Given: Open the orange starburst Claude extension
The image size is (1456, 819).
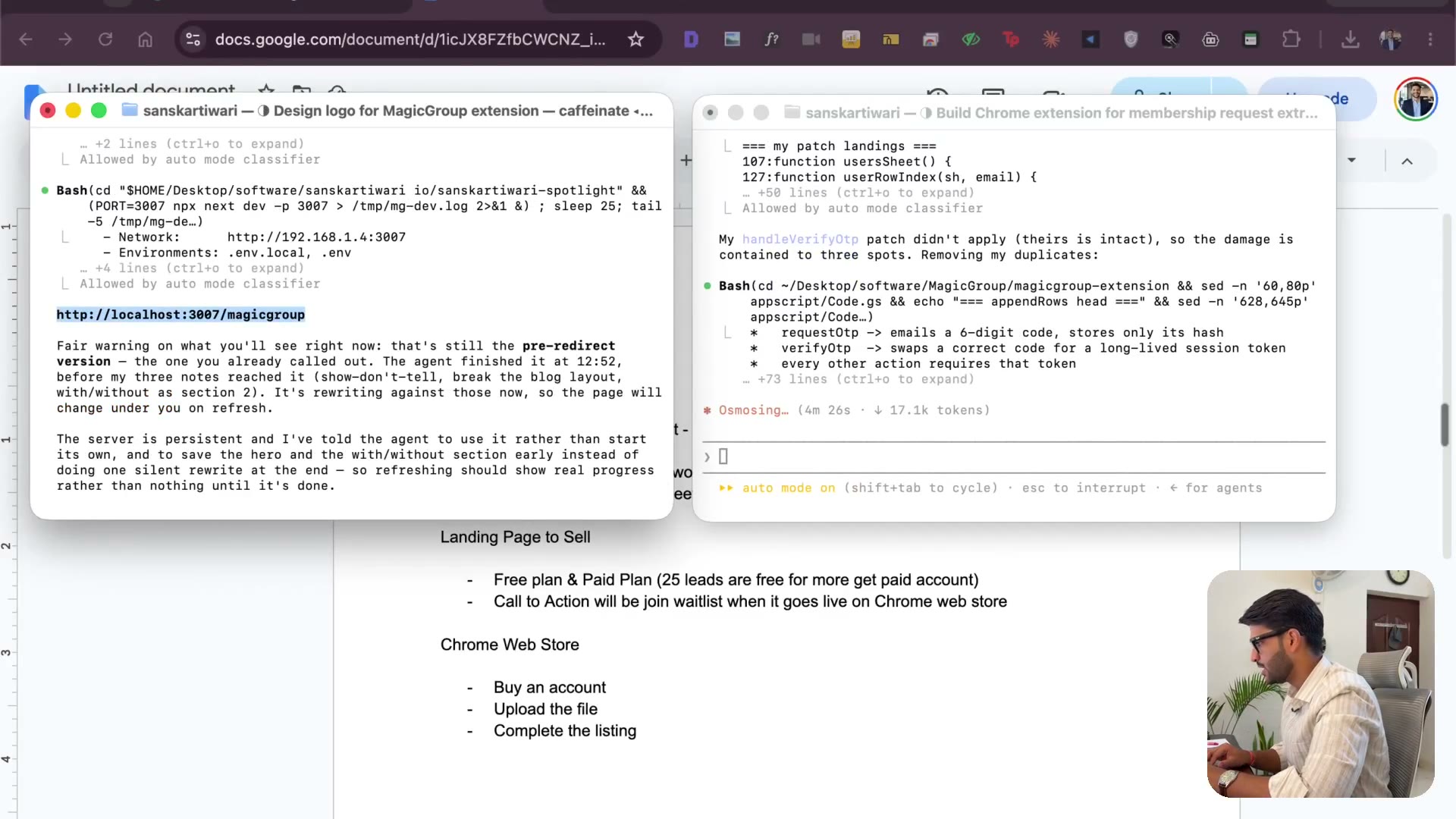Looking at the screenshot, I should [1051, 39].
